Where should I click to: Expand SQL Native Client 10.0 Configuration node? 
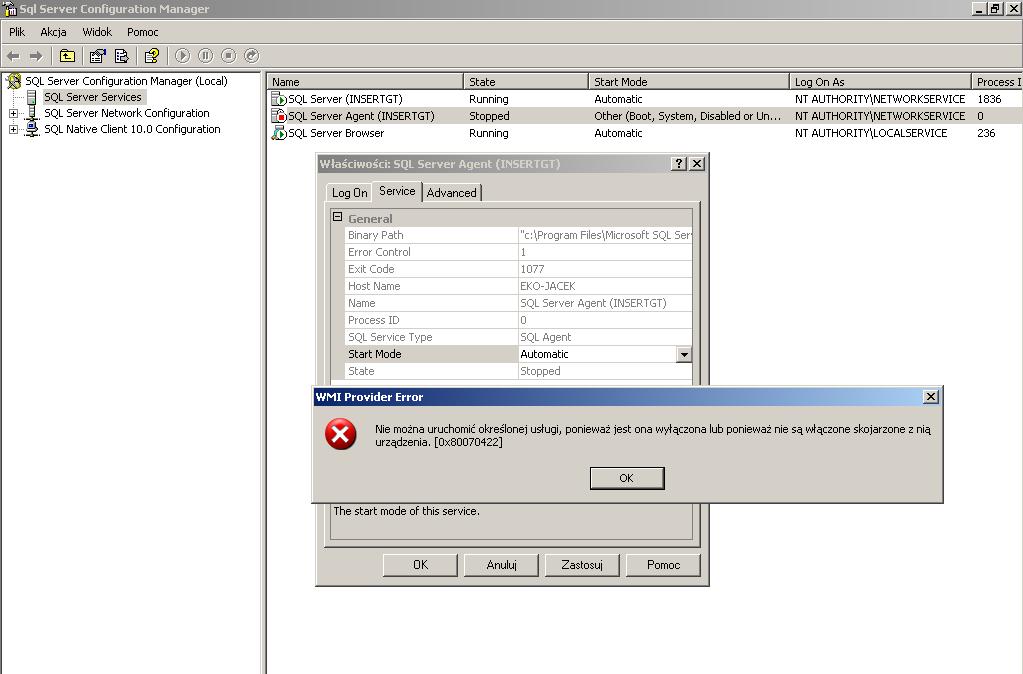[13, 130]
